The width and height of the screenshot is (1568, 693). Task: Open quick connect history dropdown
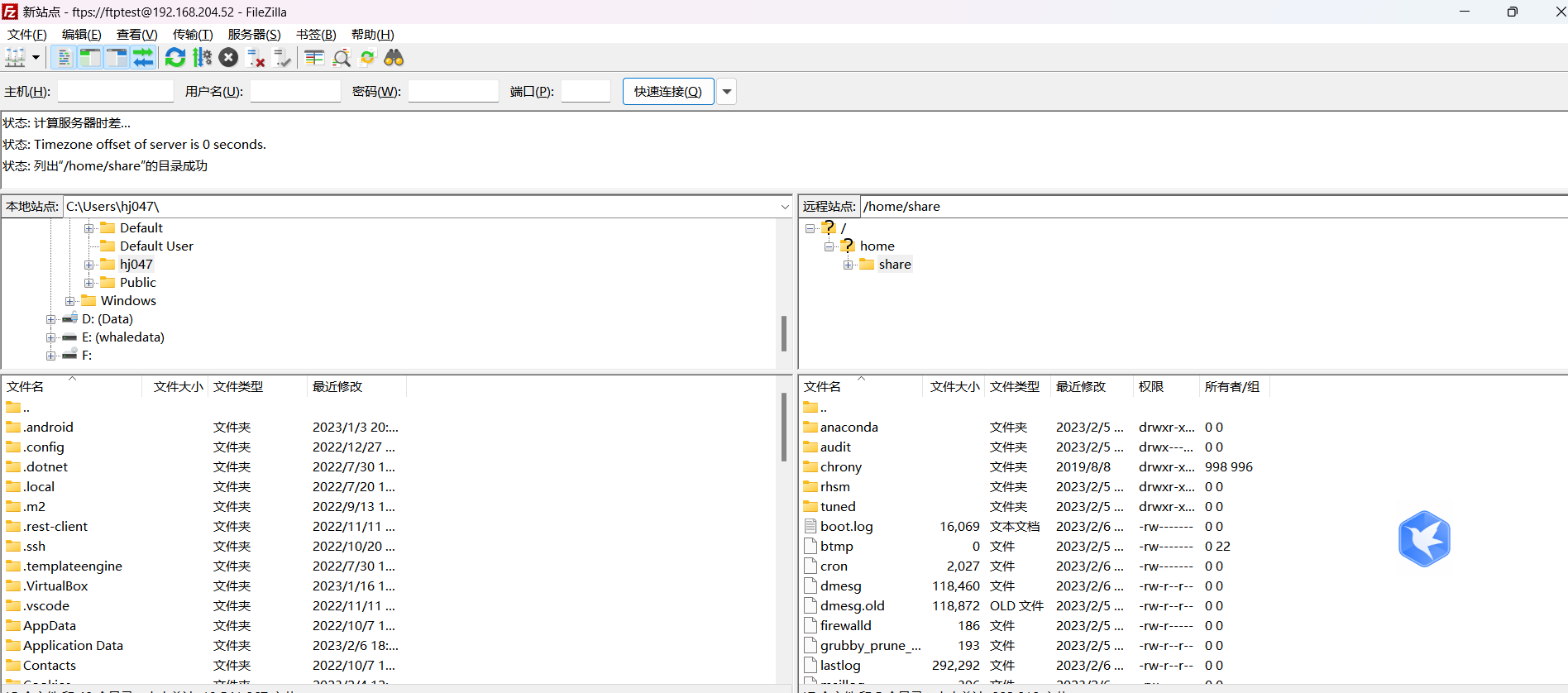click(727, 92)
